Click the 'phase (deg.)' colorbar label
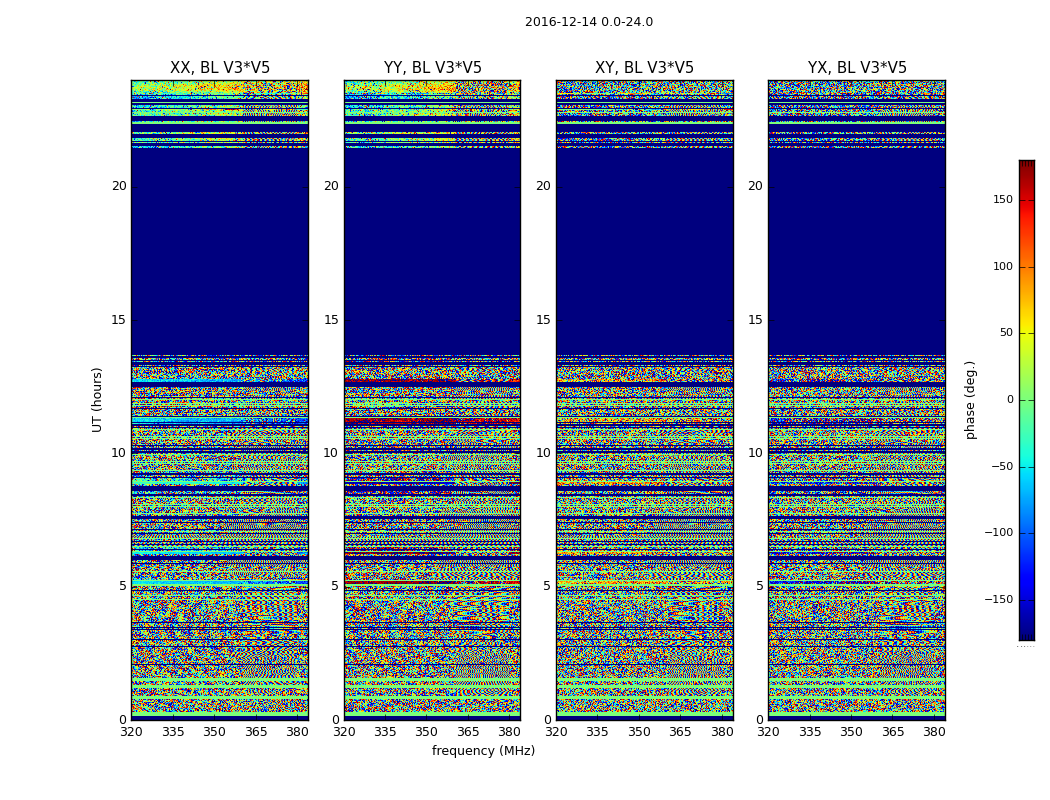Screen dimensions: 1050x800 pyautogui.click(x=971, y=400)
